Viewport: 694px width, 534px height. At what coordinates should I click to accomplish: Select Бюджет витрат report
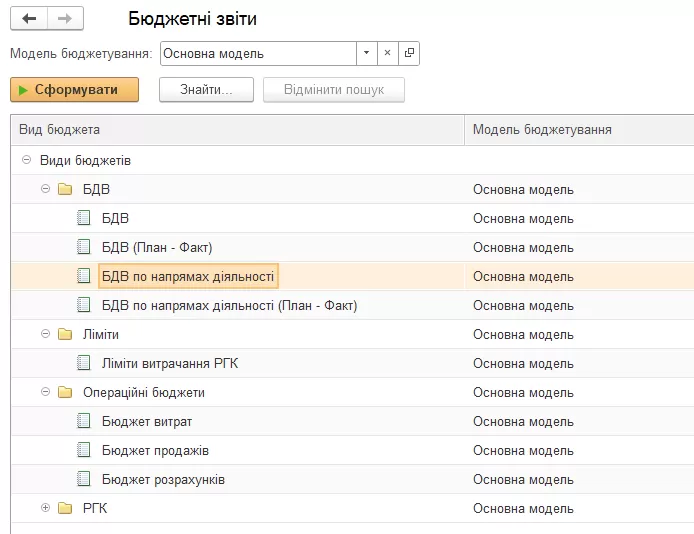(147, 422)
